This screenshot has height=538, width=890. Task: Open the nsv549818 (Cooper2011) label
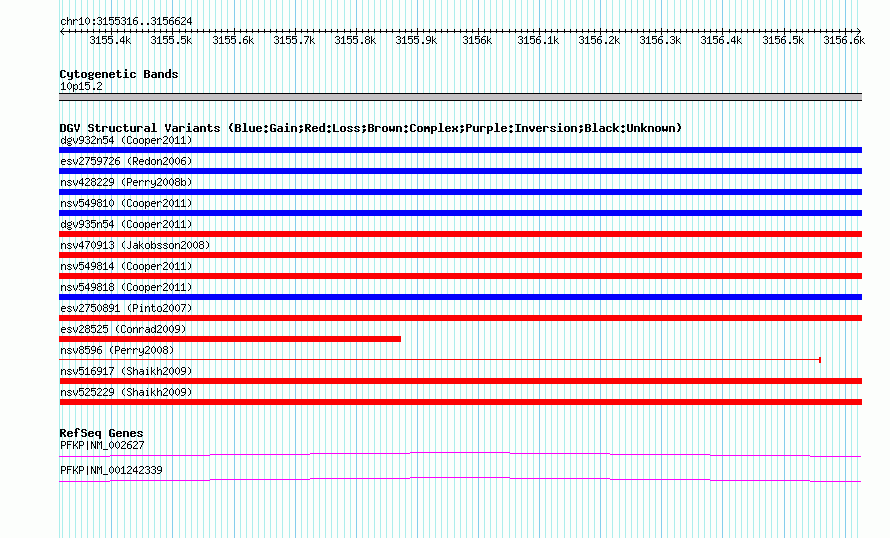(x=126, y=287)
